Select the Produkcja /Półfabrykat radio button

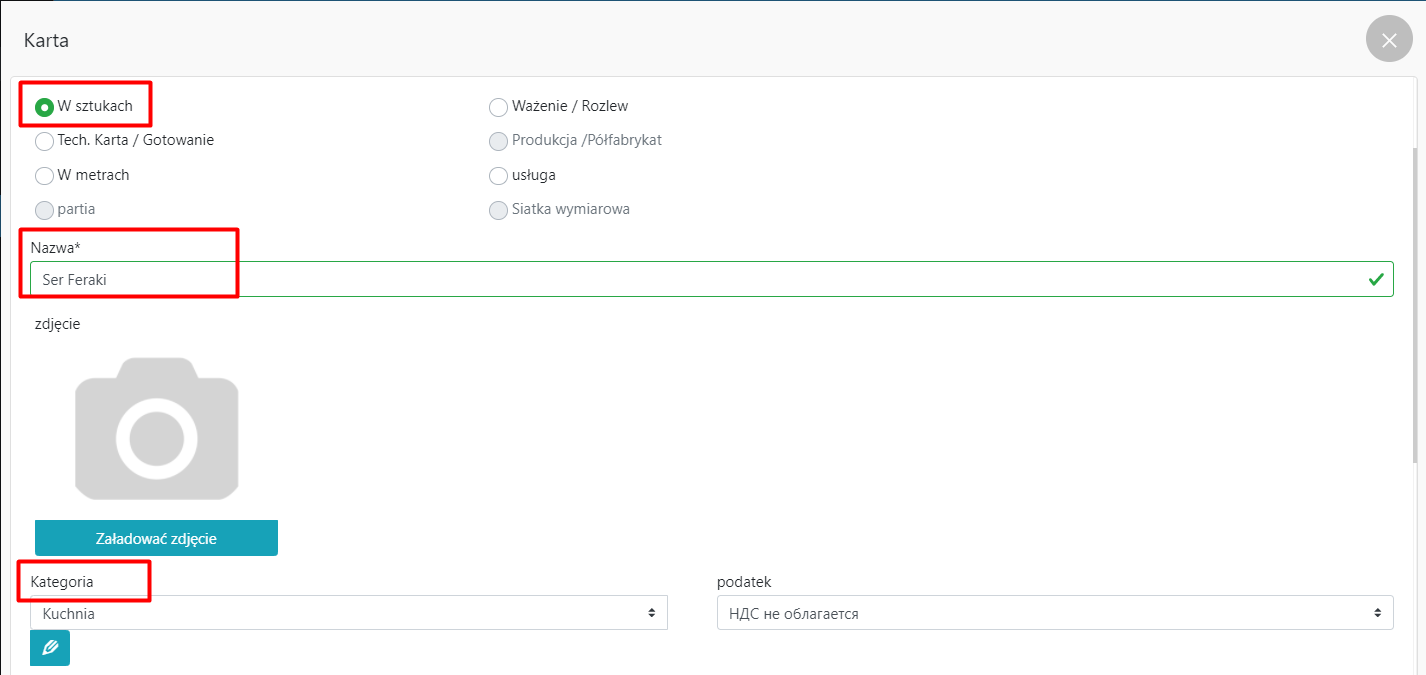click(x=498, y=141)
